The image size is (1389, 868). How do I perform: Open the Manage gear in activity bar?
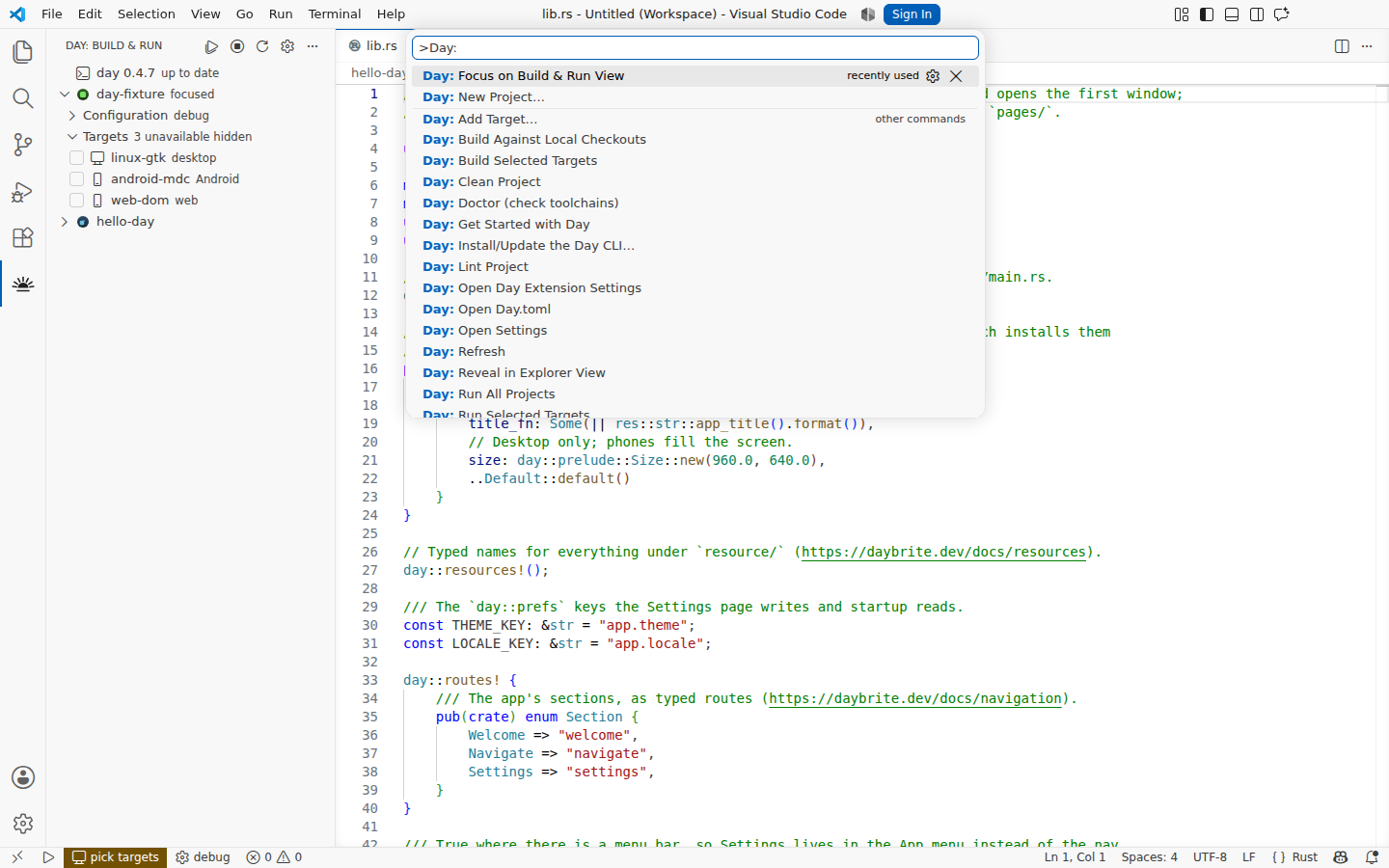pyautogui.click(x=23, y=824)
